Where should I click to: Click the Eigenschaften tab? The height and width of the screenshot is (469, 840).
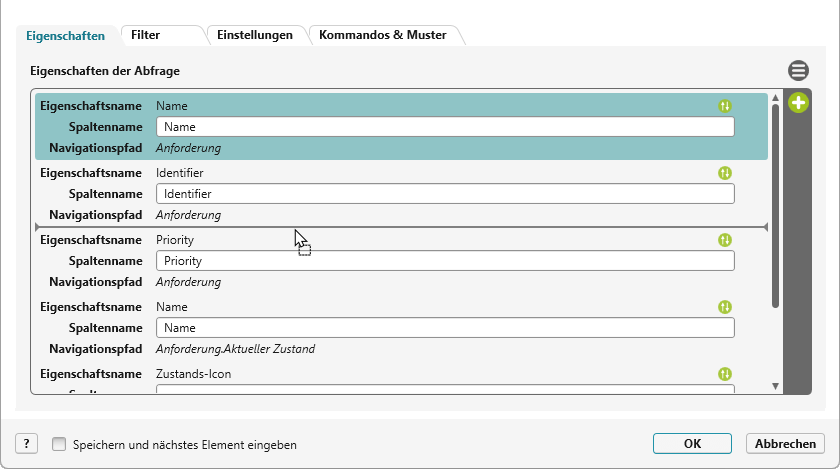(66, 35)
